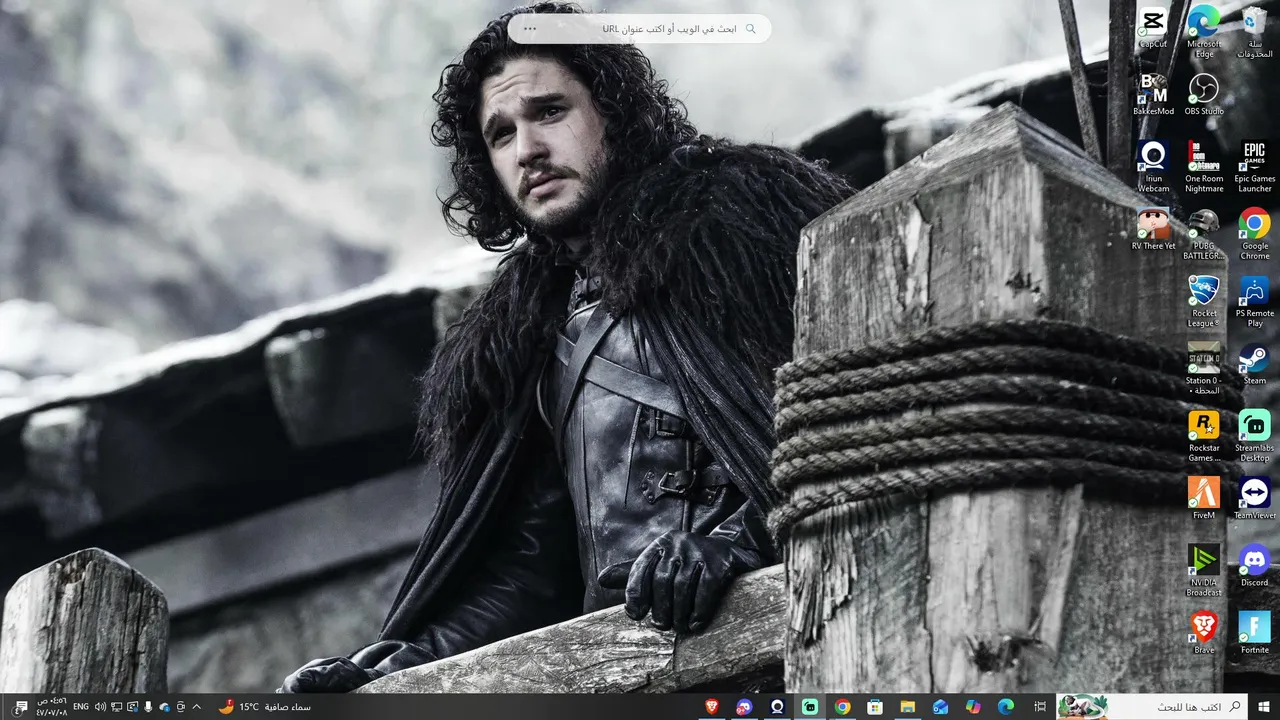Switch to Iriun Webcam on the taskbar
Image resolution: width=1280 pixels, height=720 pixels.
point(777,707)
